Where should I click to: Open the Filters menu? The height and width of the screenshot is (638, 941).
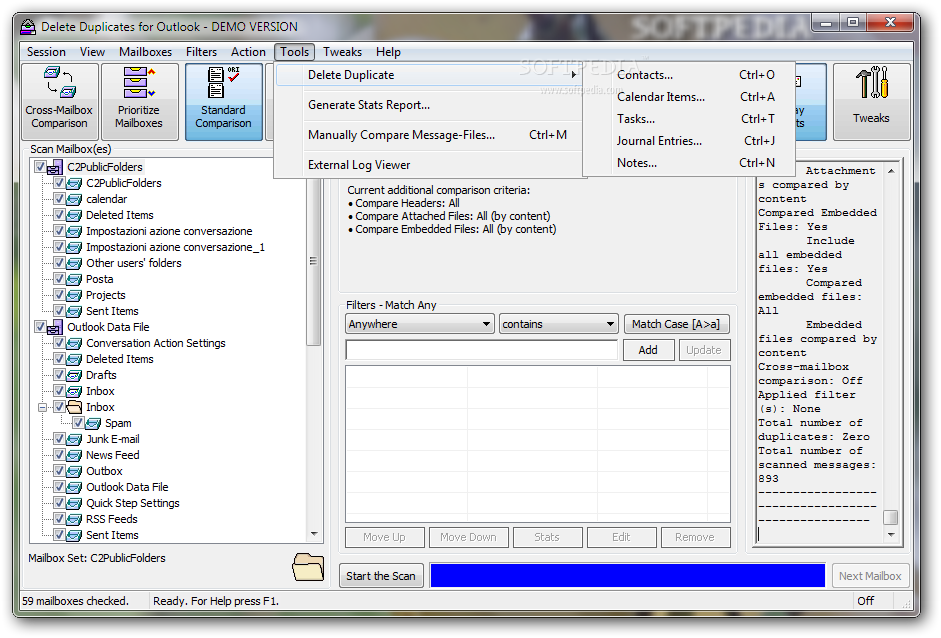point(201,52)
